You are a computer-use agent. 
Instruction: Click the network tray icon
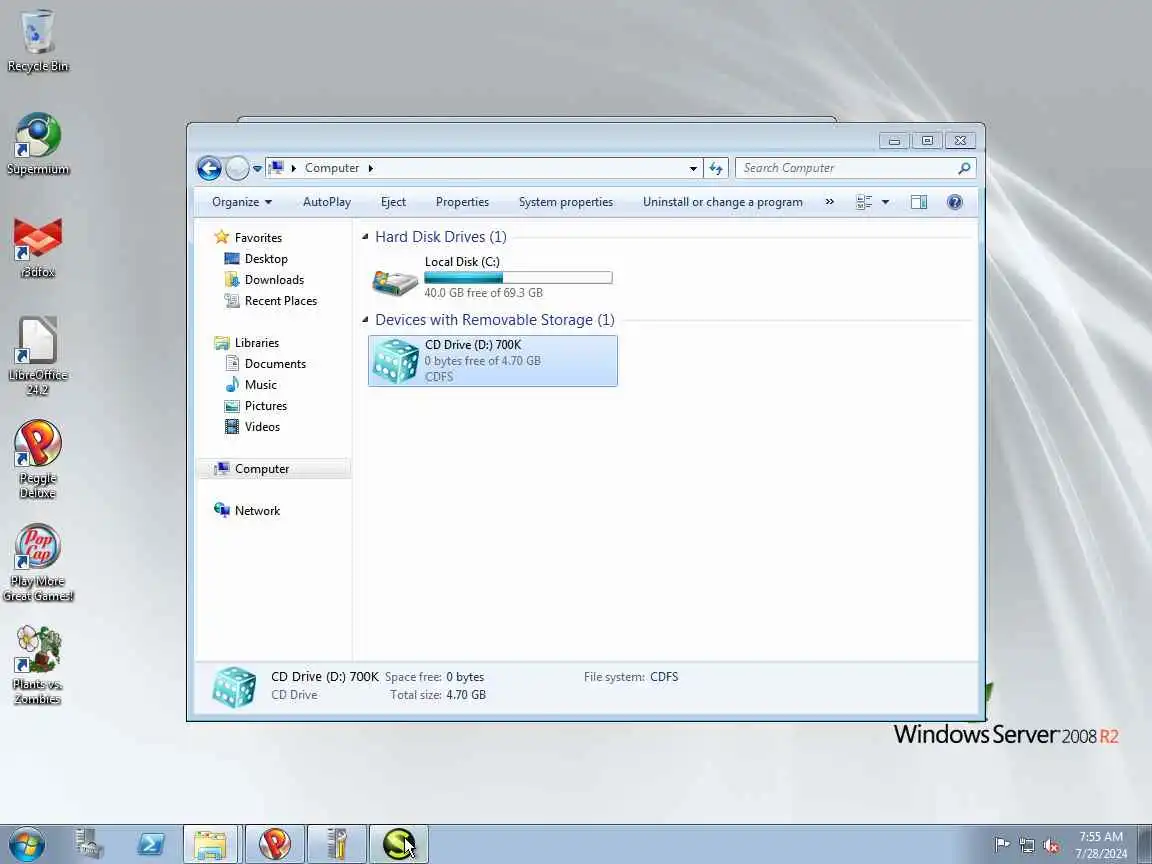point(1027,846)
